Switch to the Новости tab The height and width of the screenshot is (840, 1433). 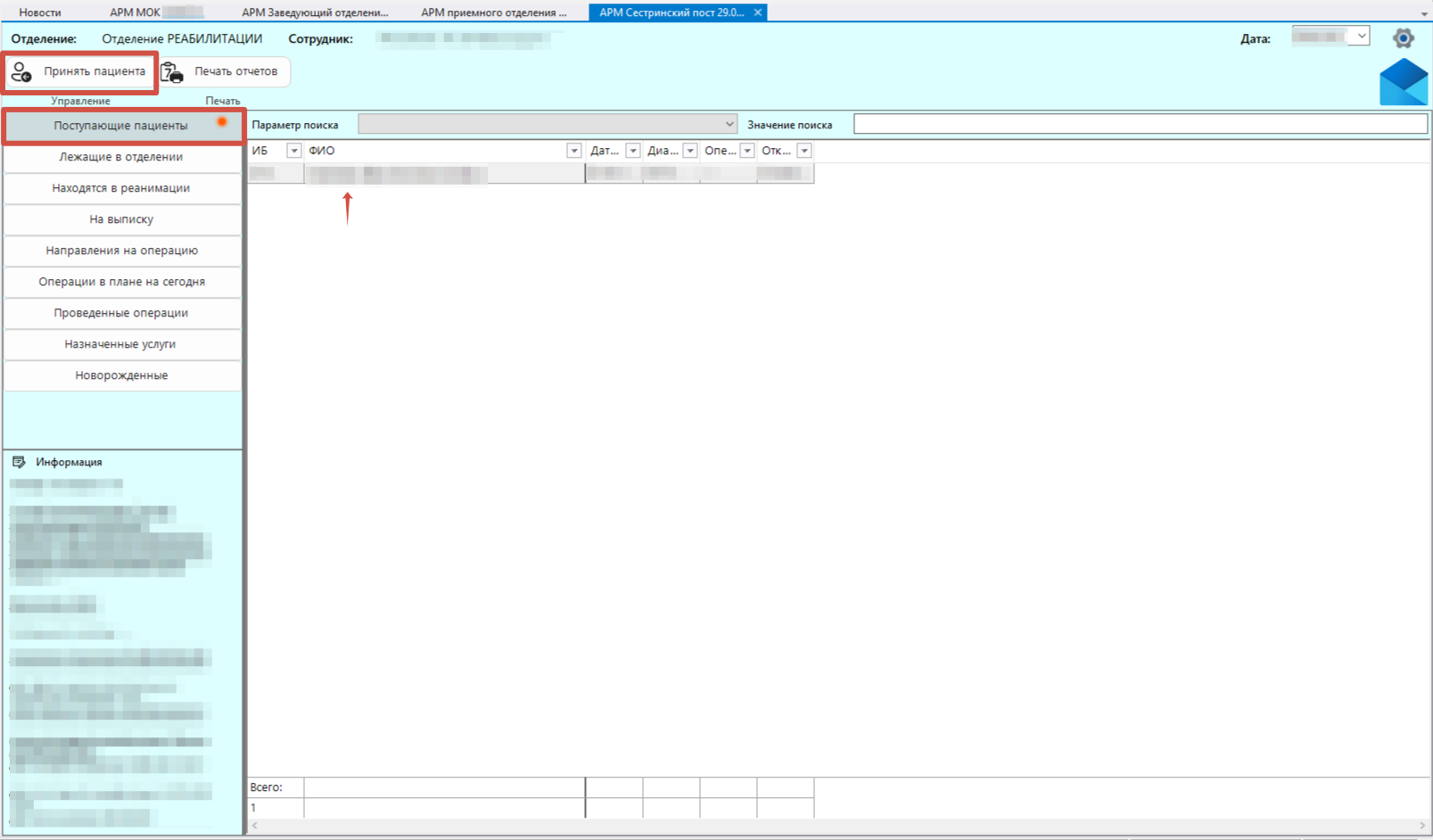click(x=40, y=12)
